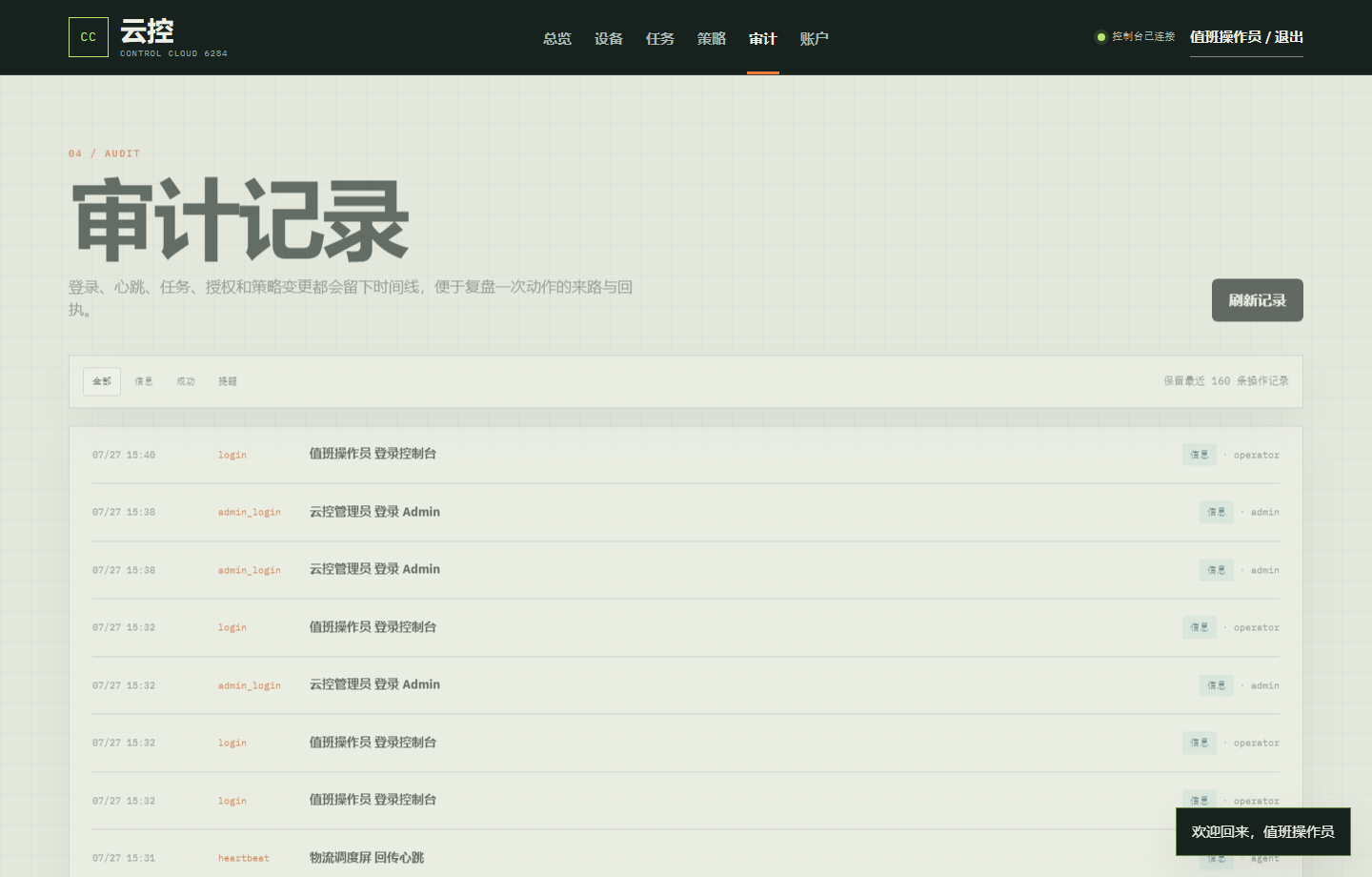Filter records by 成功

pyautogui.click(x=186, y=381)
